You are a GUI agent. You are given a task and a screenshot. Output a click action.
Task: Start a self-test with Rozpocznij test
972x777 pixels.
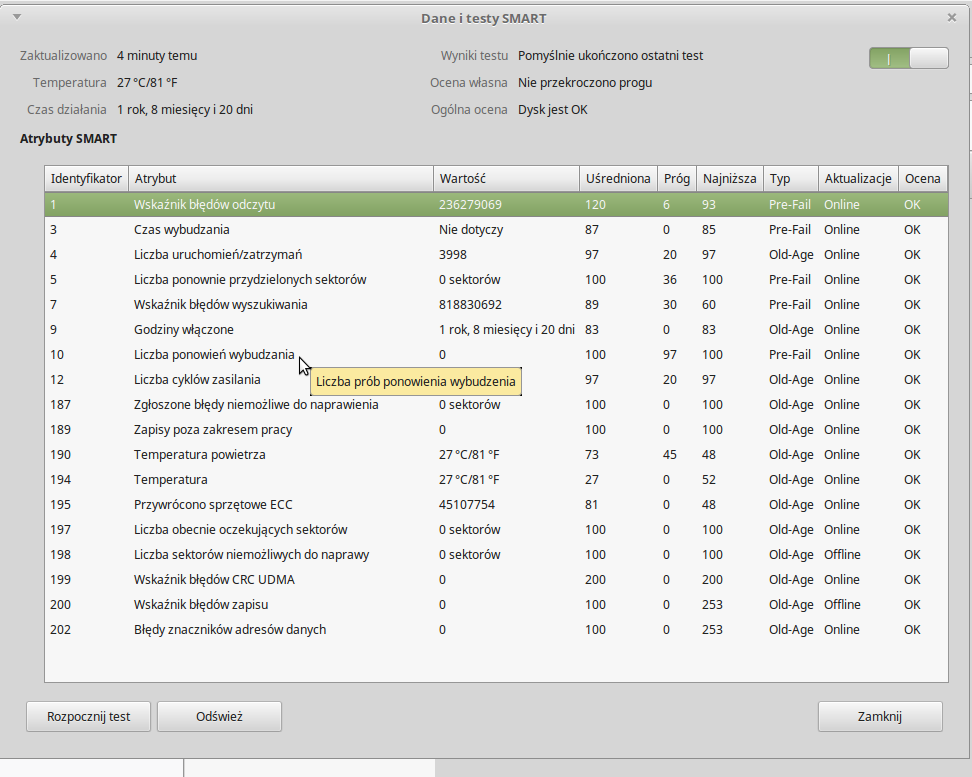89,716
